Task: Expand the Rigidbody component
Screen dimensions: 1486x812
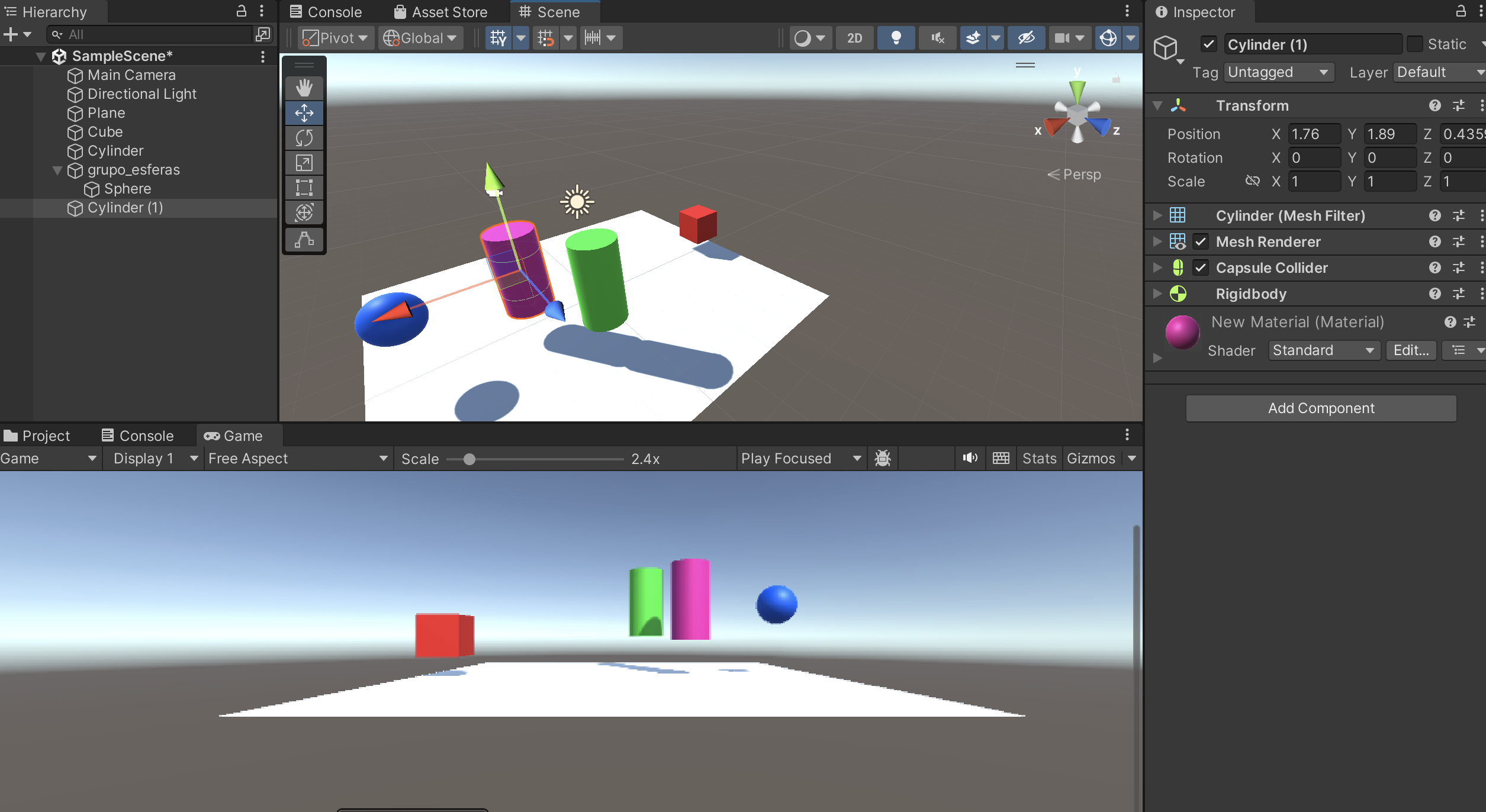Action: click(1157, 294)
